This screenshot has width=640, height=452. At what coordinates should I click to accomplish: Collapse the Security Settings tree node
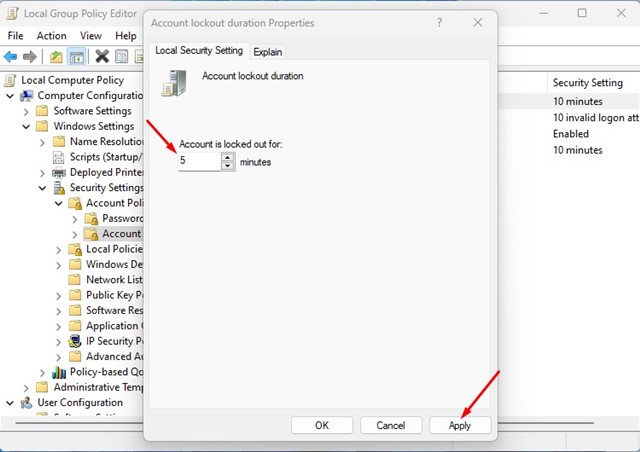click(x=42, y=188)
